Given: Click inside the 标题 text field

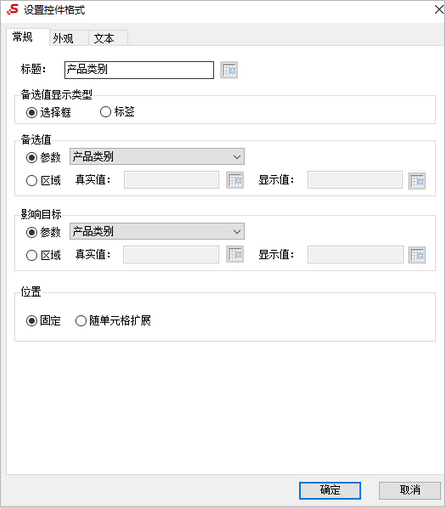Looking at the screenshot, I should coord(139,70).
